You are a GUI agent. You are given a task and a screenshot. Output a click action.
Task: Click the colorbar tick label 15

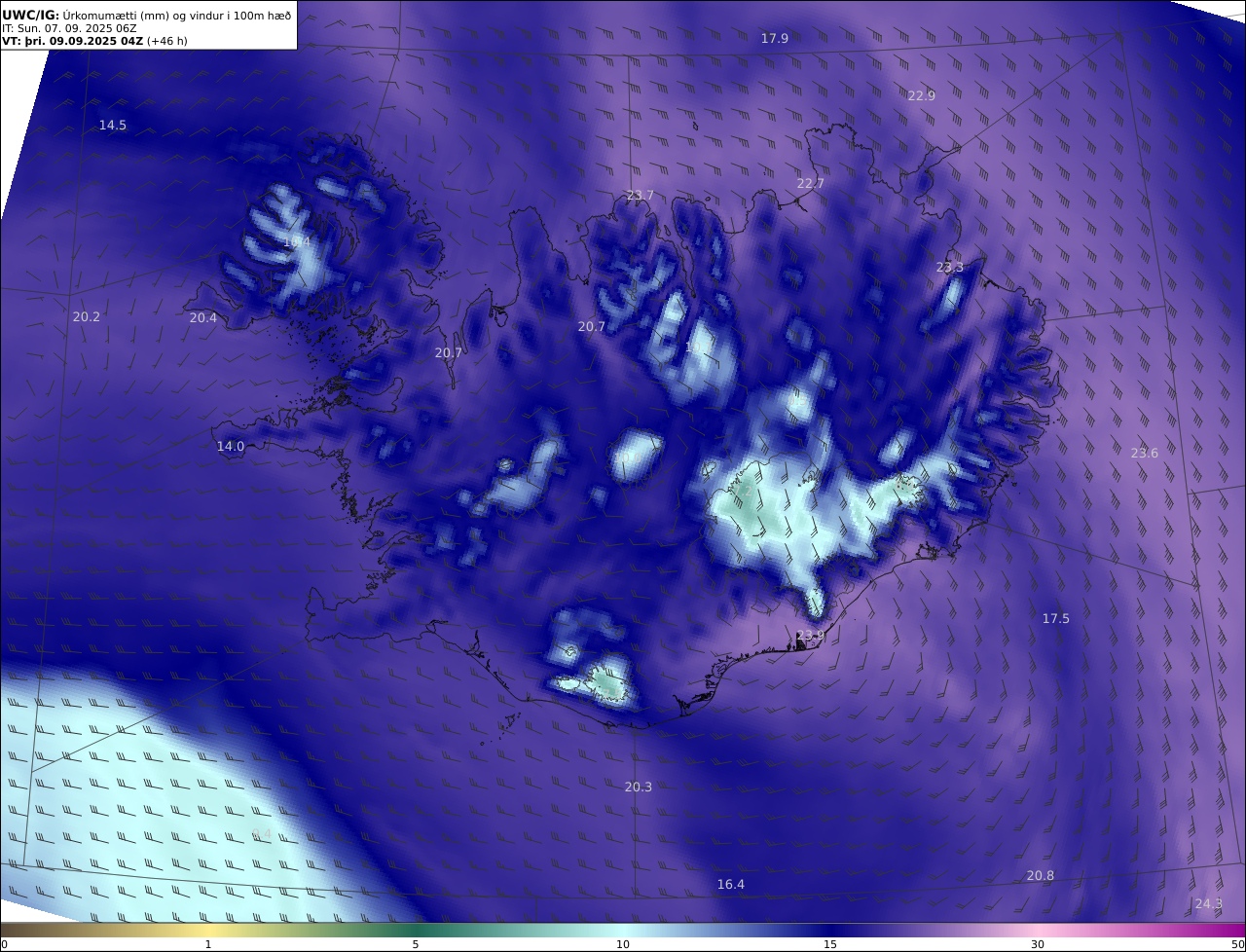[x=830, y=944]
